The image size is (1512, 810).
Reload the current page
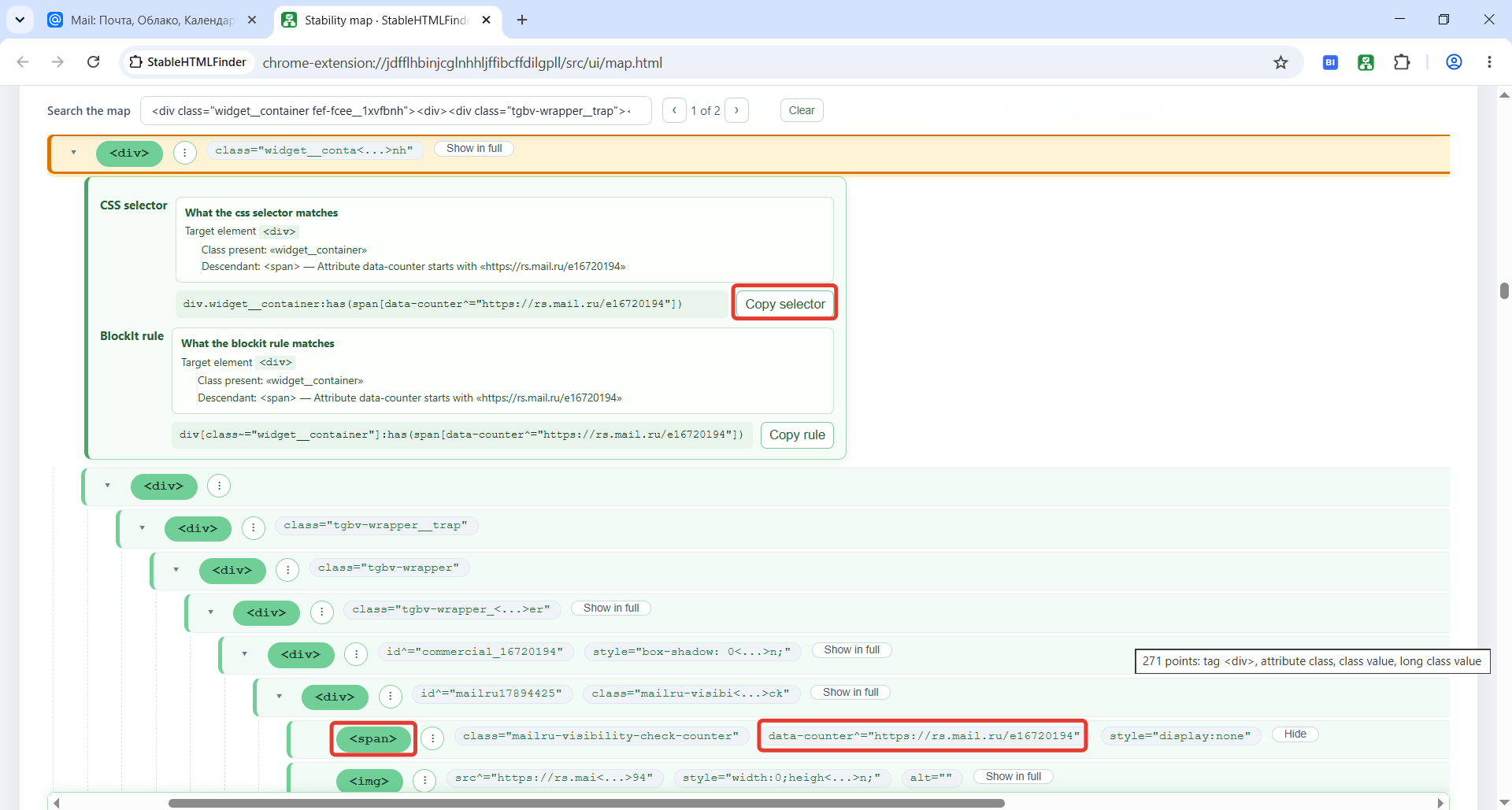pyautogui.click(x=93, y=62)
